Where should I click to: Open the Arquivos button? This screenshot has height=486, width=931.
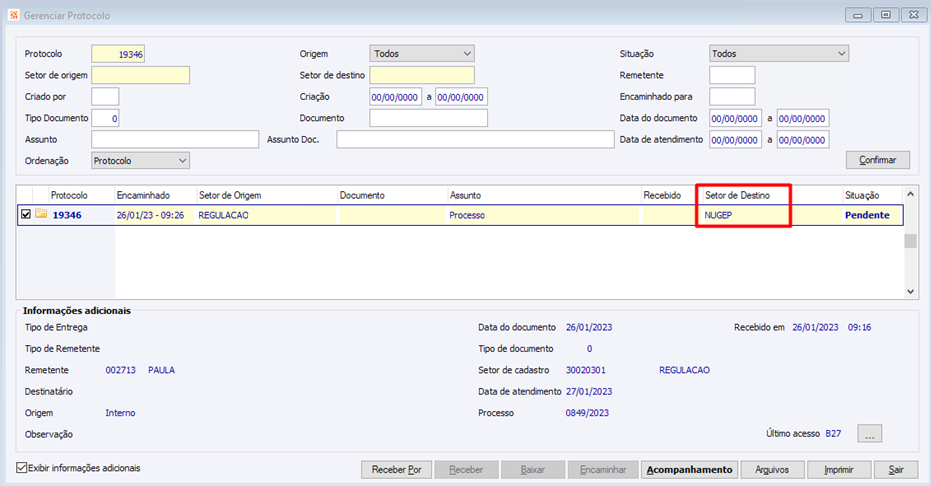point(772,469)
